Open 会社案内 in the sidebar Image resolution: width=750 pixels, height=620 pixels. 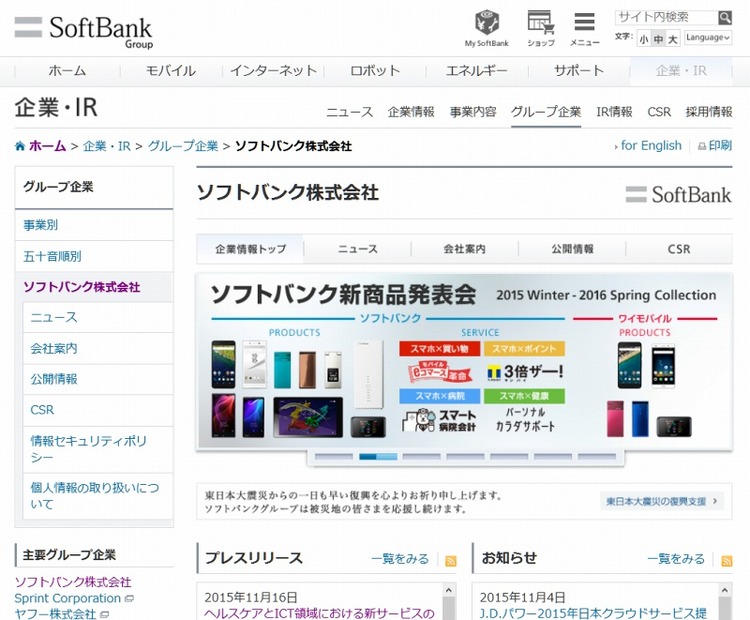(x=98, y=348)
